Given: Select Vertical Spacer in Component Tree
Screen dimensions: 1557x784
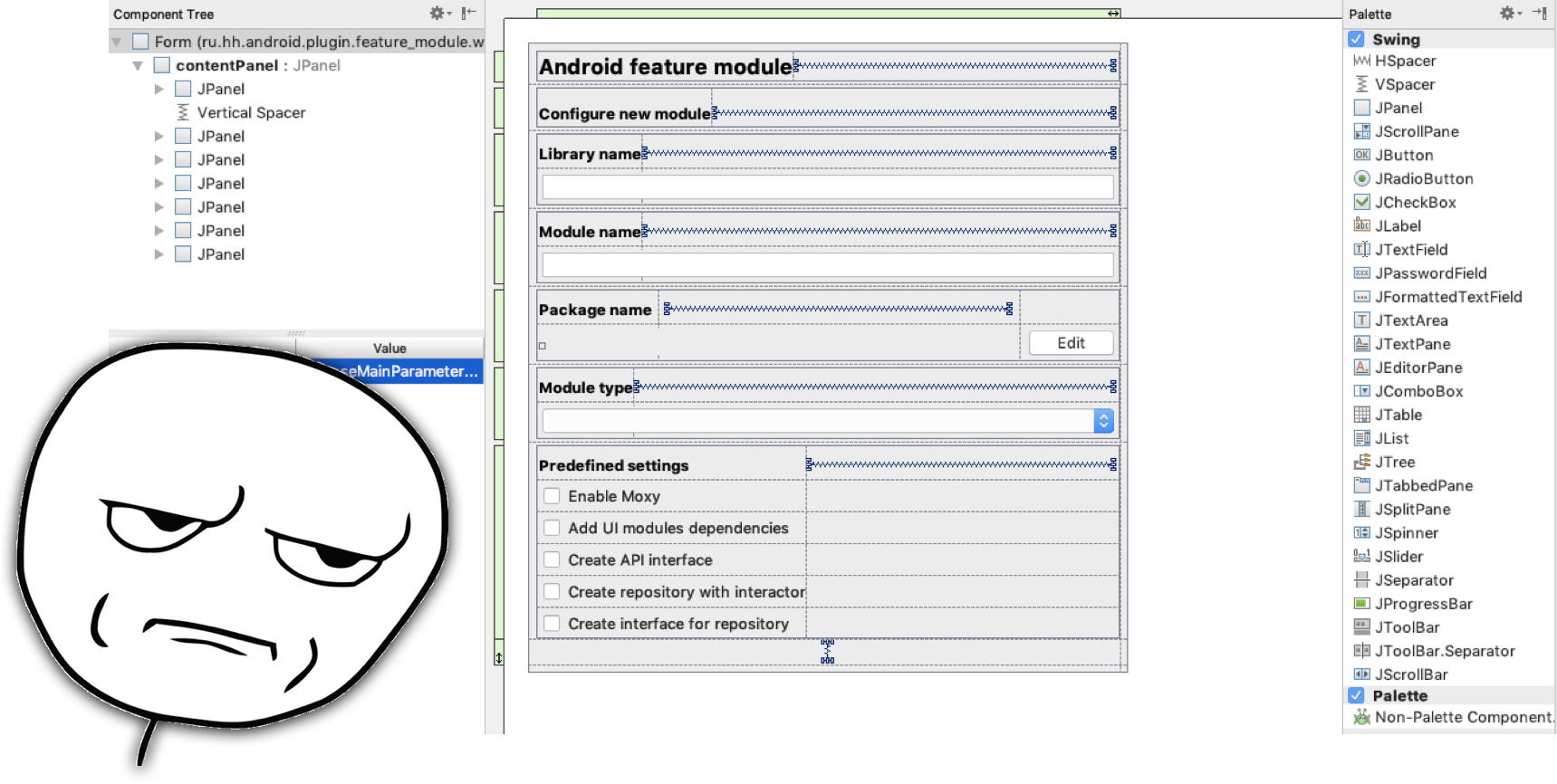Looking at the screenshot, I should tap(241, 112).
